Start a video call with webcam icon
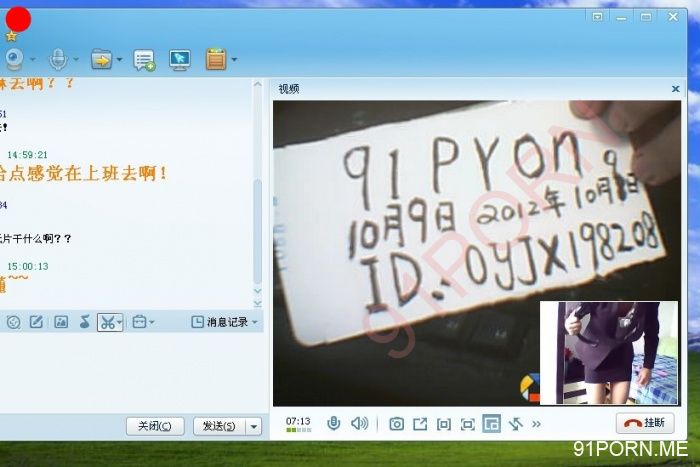 point(14,59)
